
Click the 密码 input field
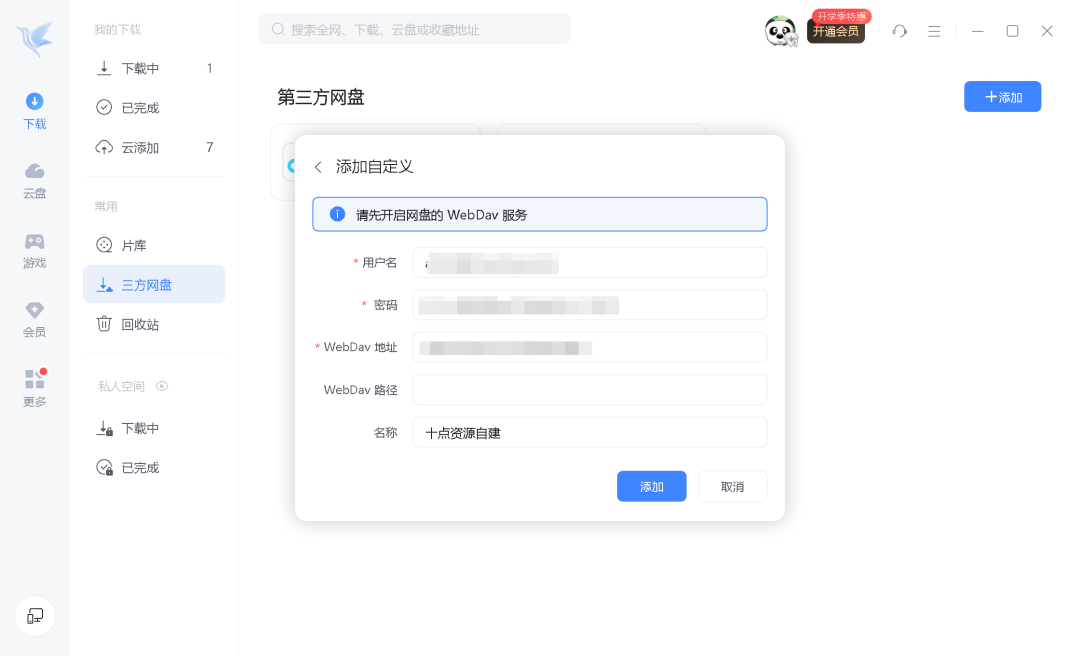pyautogui.click(x=590, y=305)
